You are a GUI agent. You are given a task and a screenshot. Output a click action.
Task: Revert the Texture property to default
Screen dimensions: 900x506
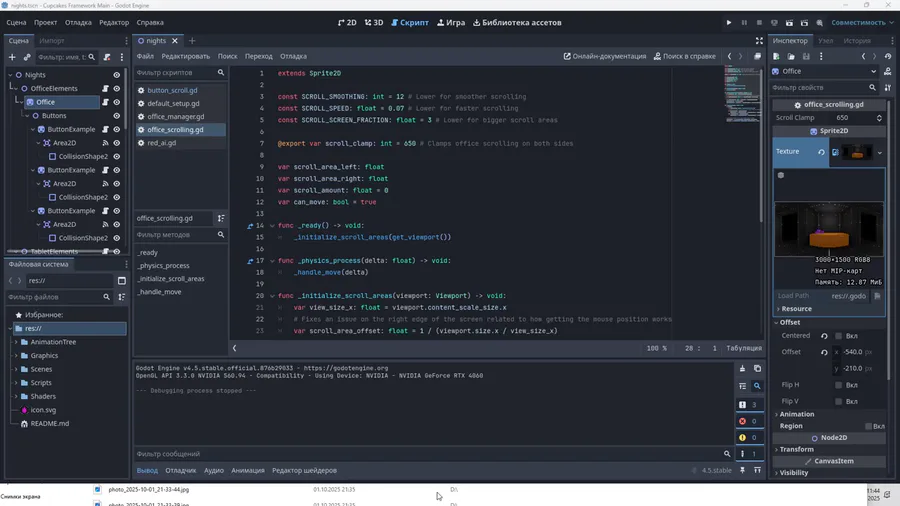click(x=821, y=152)
